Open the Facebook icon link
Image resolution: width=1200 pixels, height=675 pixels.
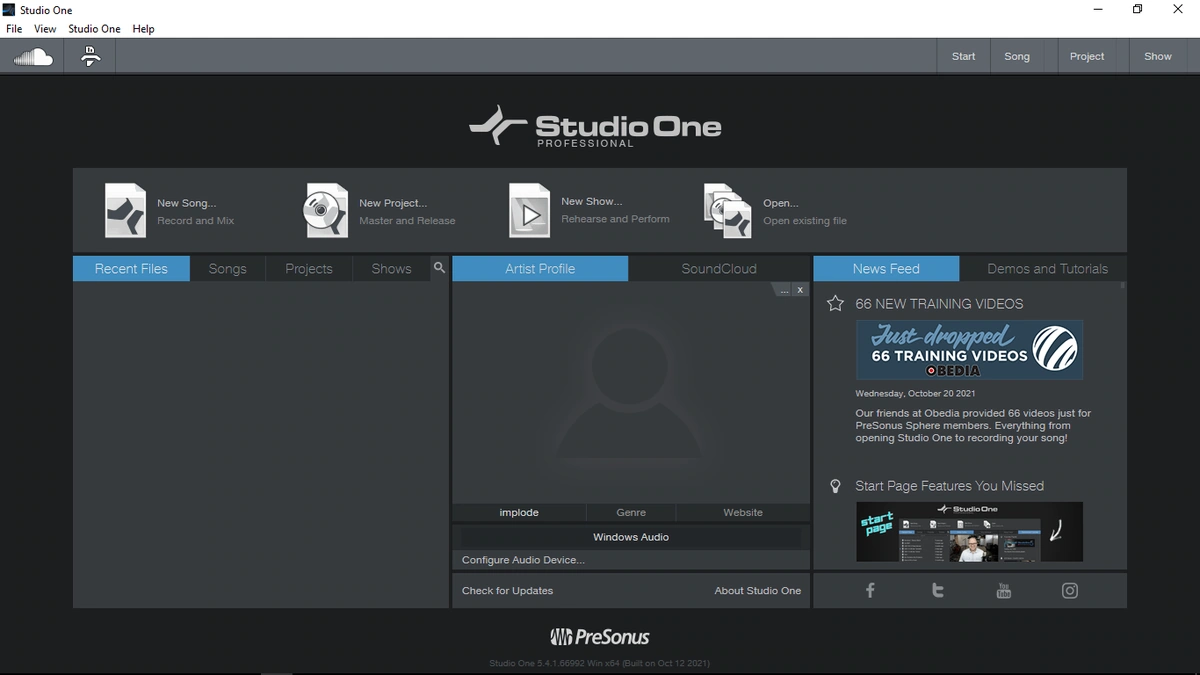point(870,590)
